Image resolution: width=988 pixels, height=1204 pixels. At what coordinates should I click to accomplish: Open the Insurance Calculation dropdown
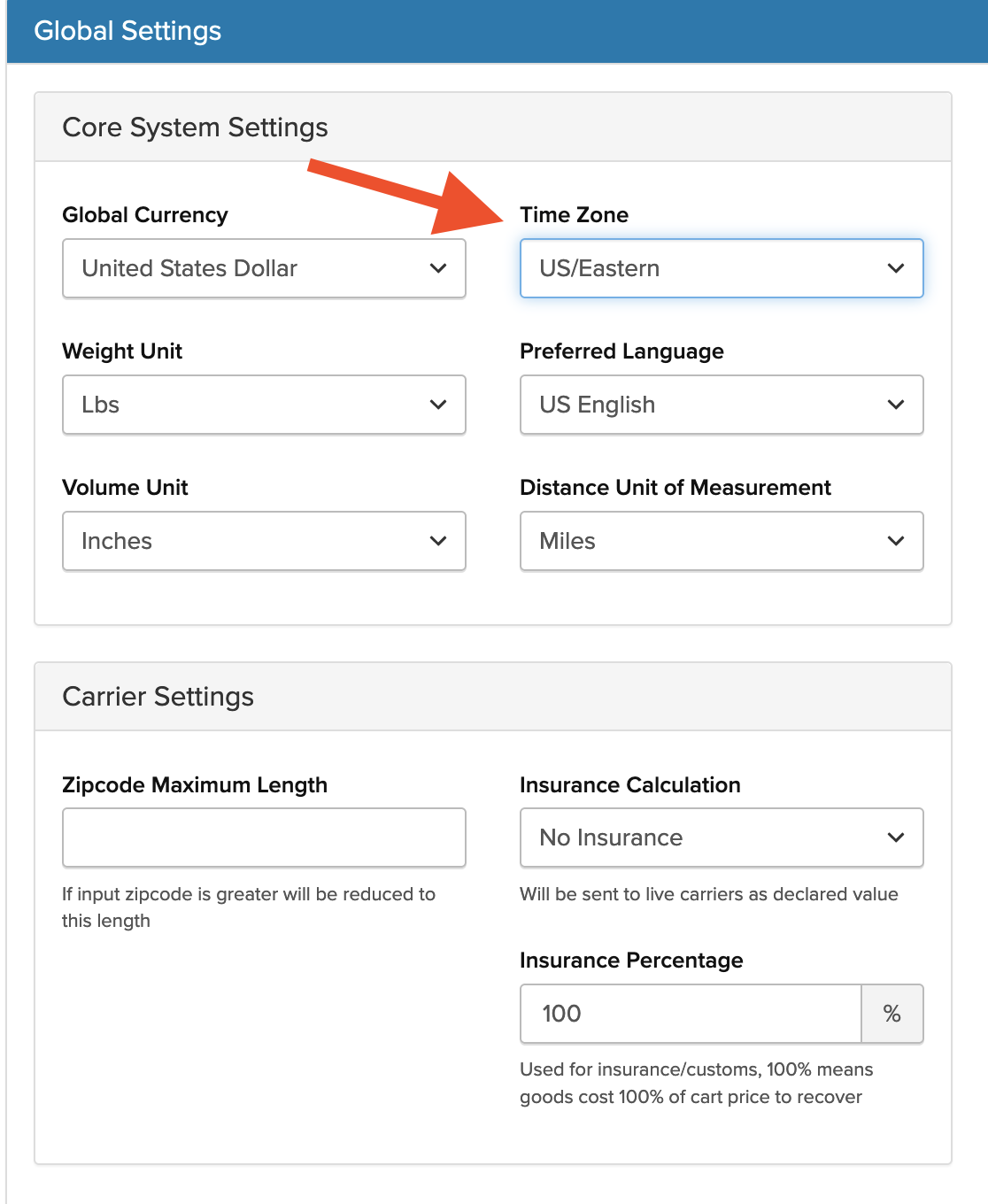(721, 837)
